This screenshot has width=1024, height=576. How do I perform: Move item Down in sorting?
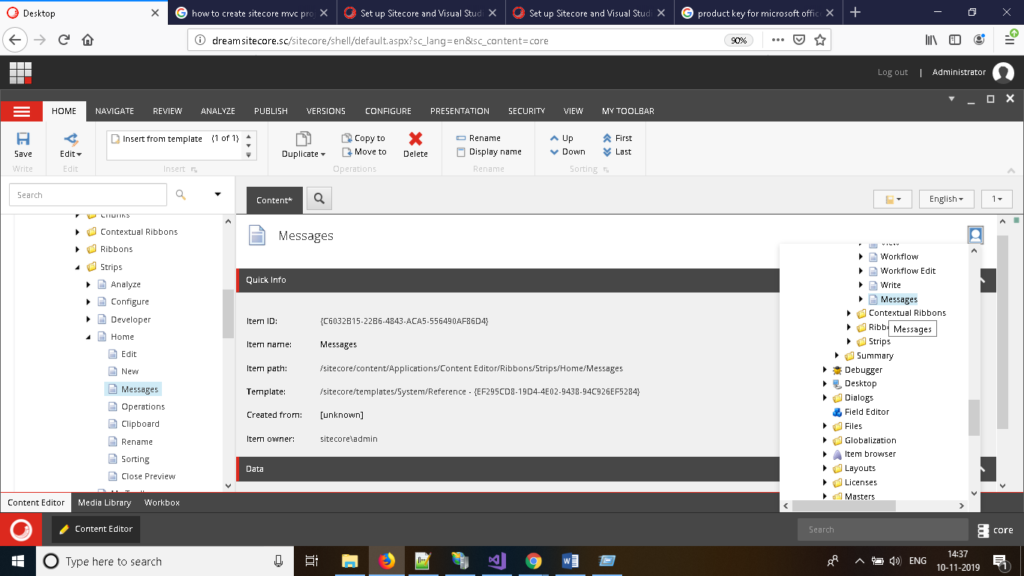(568, 152)
